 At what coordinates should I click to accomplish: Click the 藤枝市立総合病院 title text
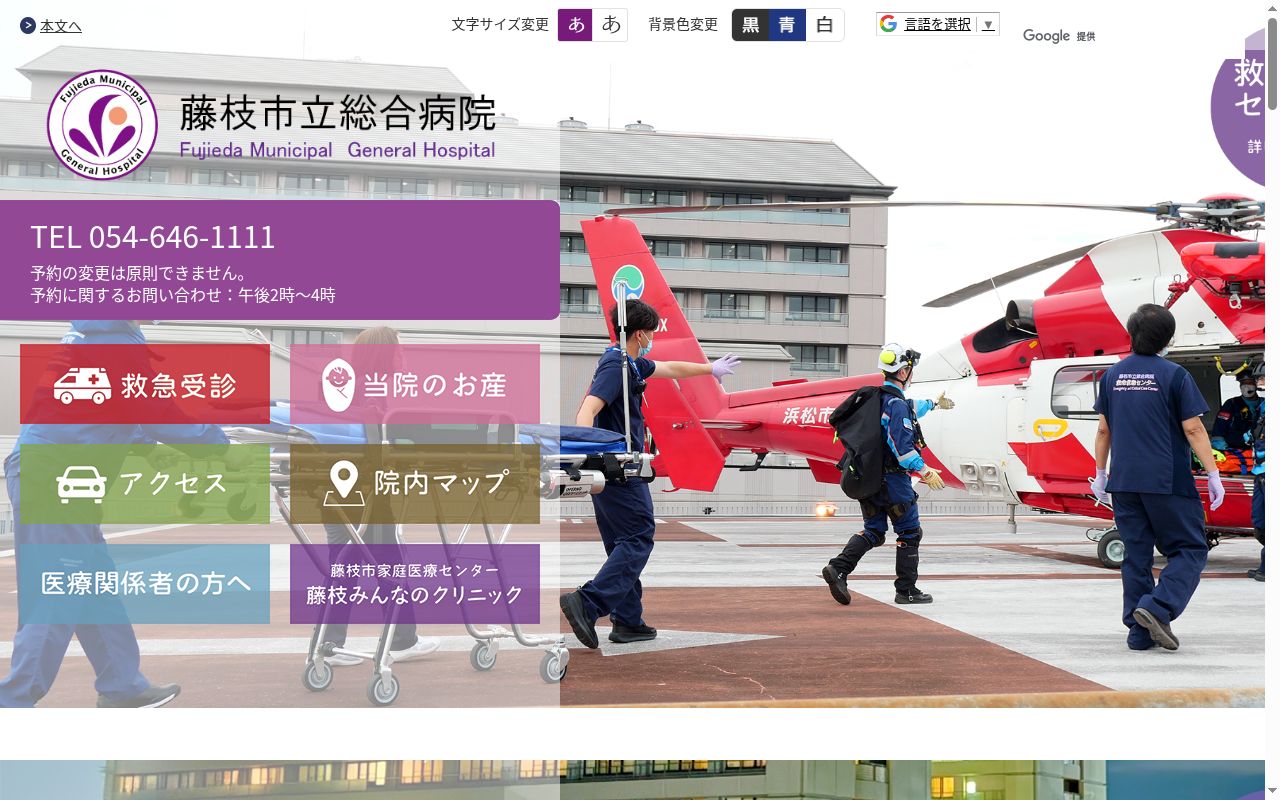(x=338, y=113)
